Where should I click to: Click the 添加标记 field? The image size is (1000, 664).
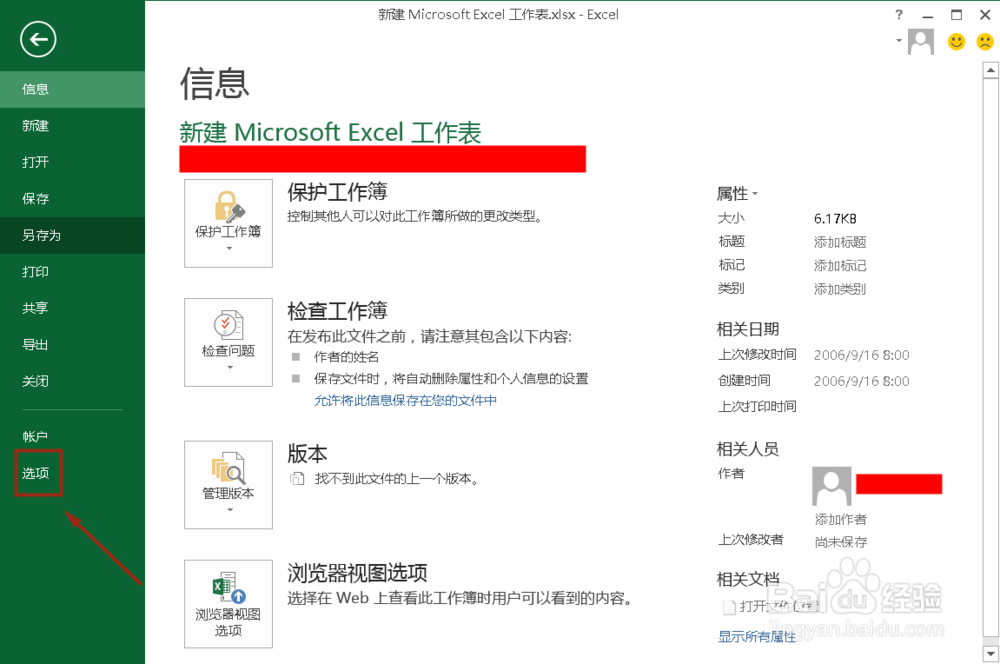tap(840, 265)
